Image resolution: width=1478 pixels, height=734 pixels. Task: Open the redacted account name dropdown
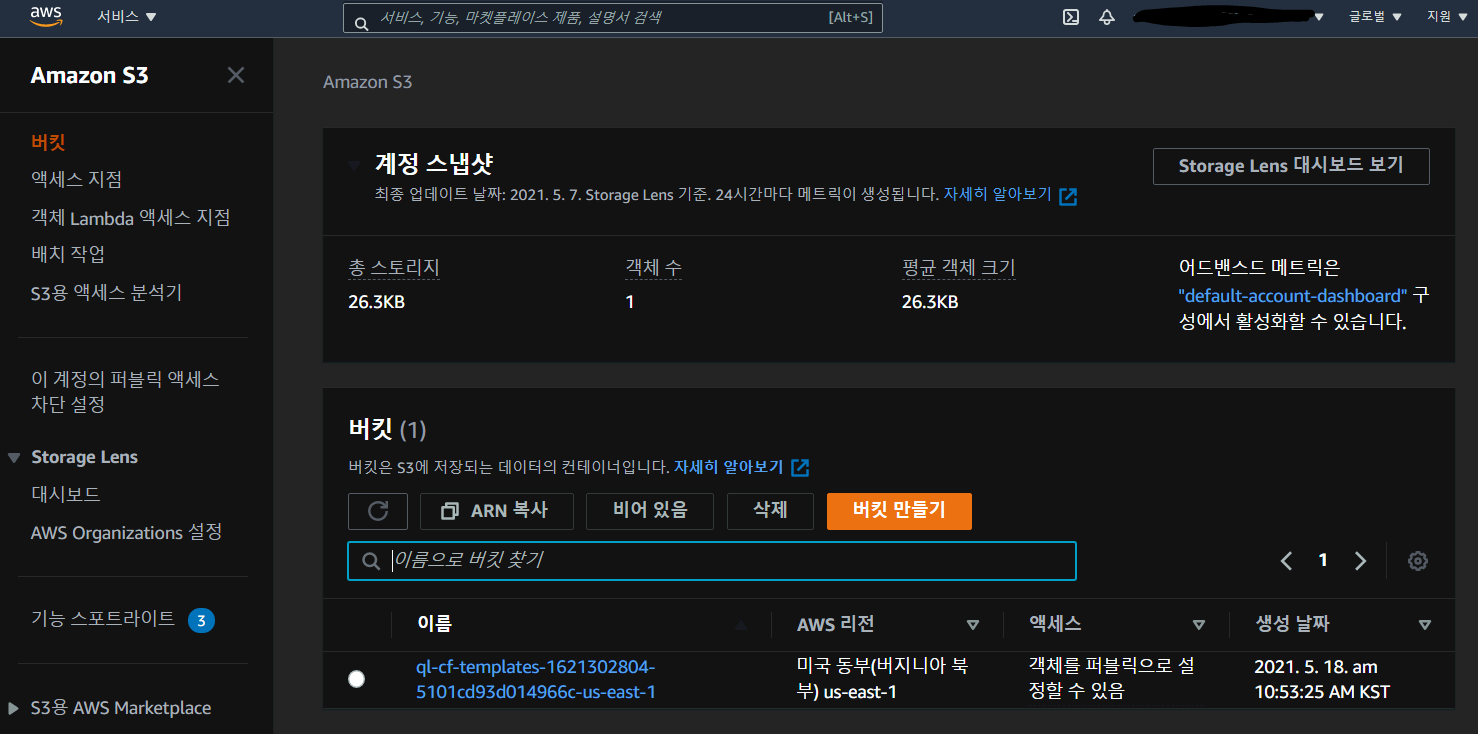(x=1228, y=17)
